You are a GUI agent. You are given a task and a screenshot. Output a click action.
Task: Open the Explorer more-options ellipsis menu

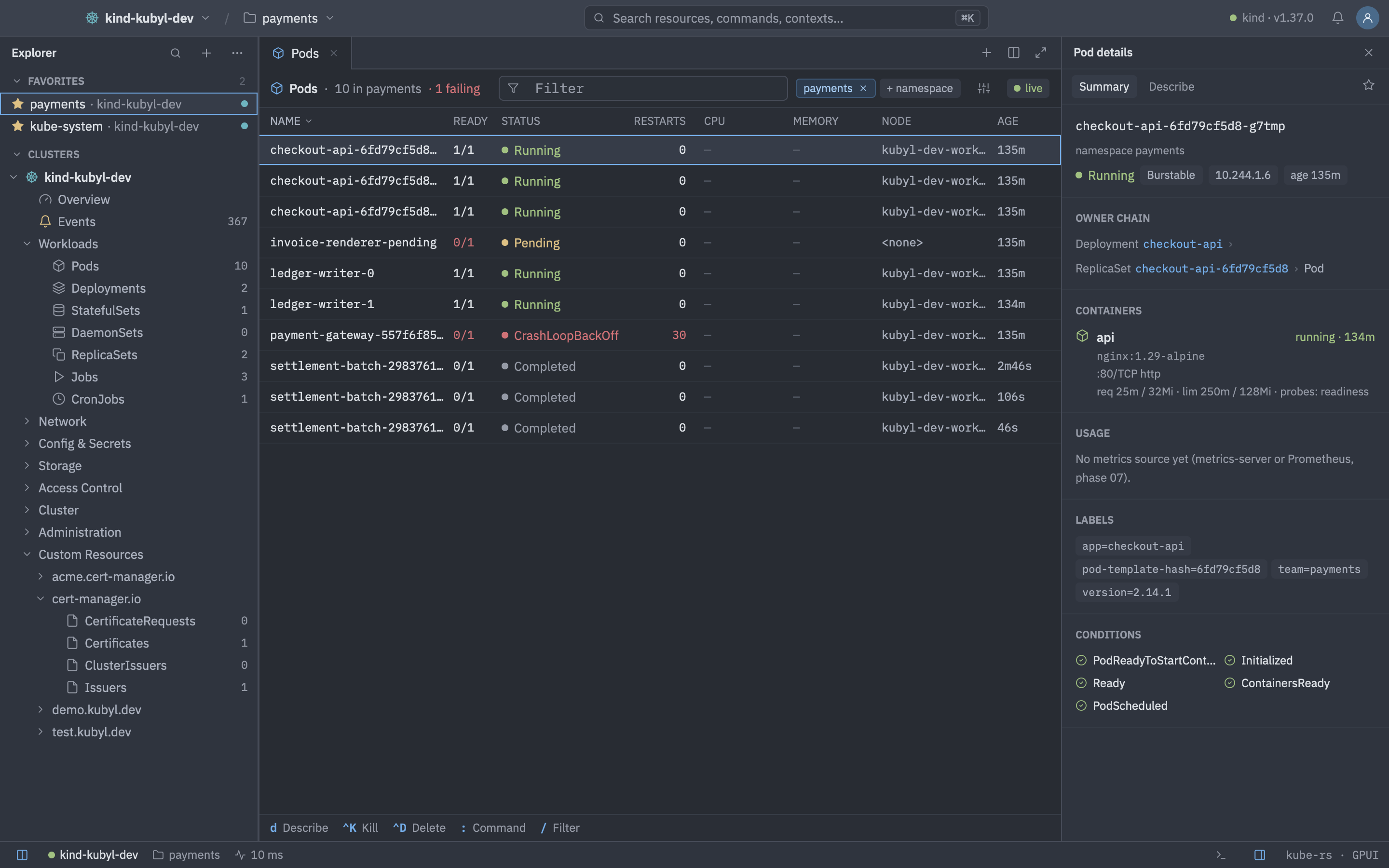pyautogui.click(x=237, y=53)
